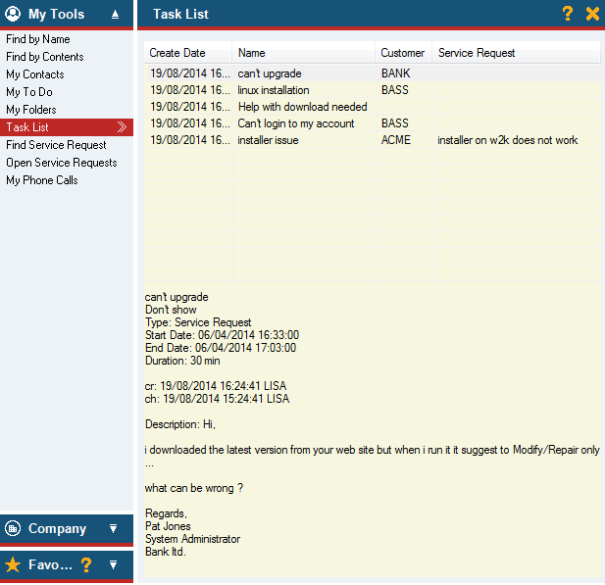Close the Task List panel with X
605x585 pixels.
(592, 14)
